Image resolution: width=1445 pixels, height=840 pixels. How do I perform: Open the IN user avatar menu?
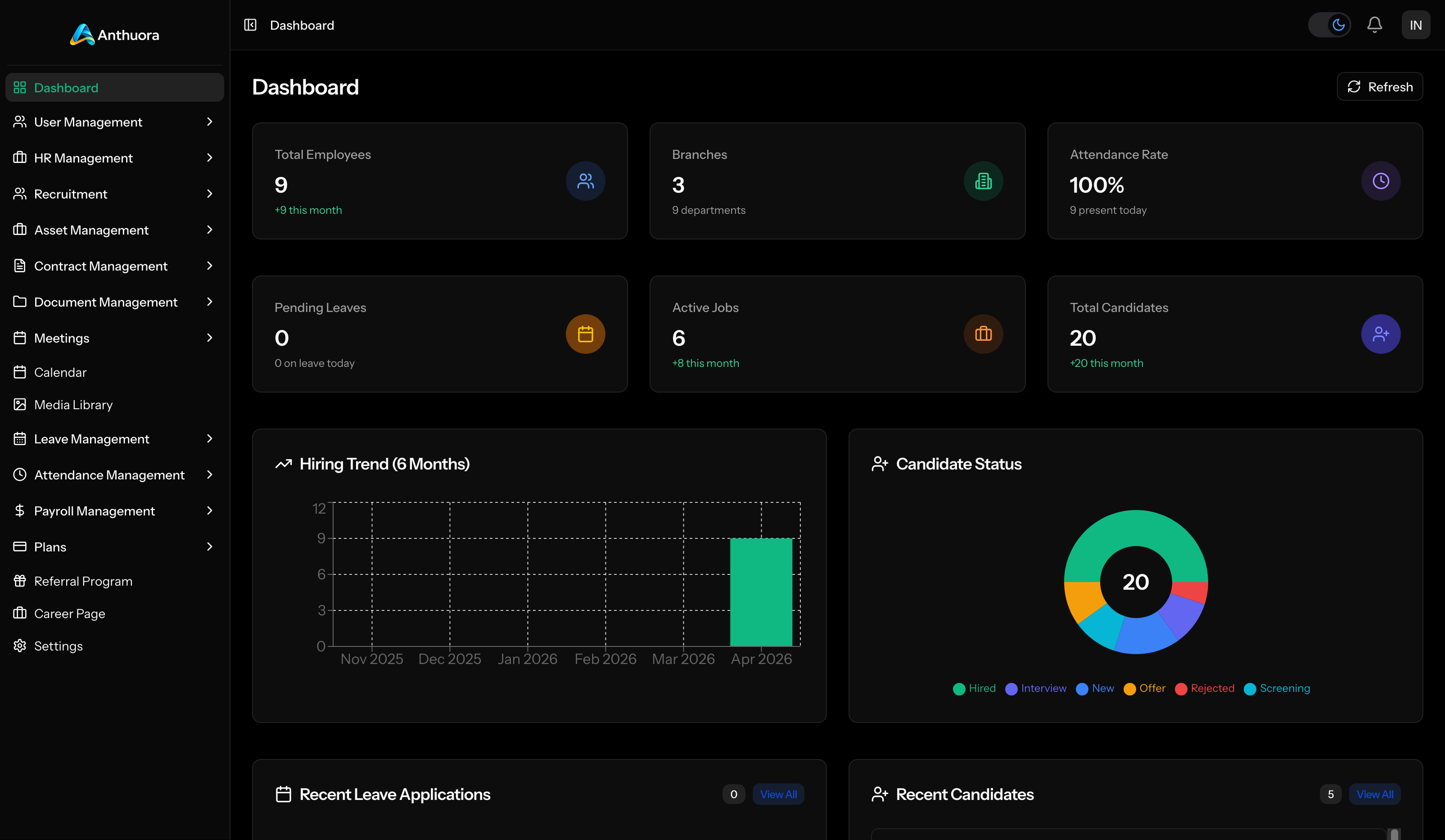(x=1415, y=25)
